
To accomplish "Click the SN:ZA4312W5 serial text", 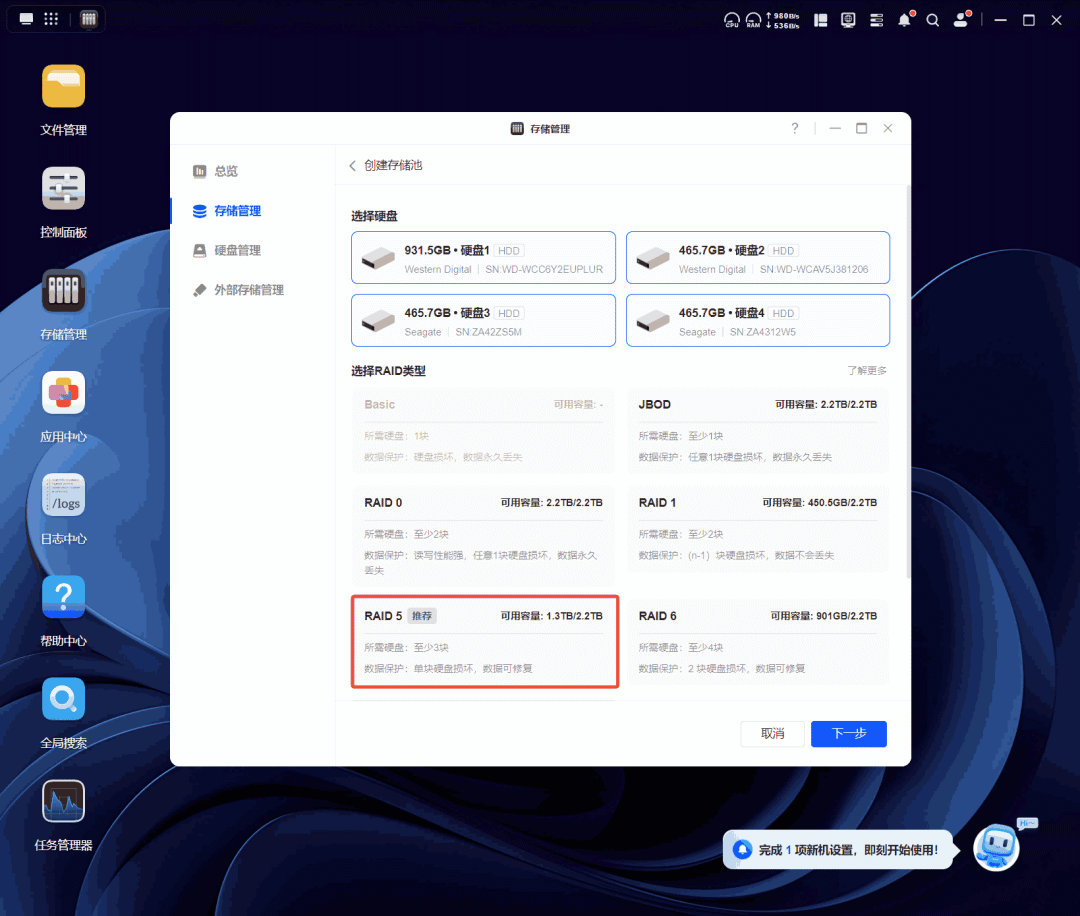I will [x=762, y=332].
